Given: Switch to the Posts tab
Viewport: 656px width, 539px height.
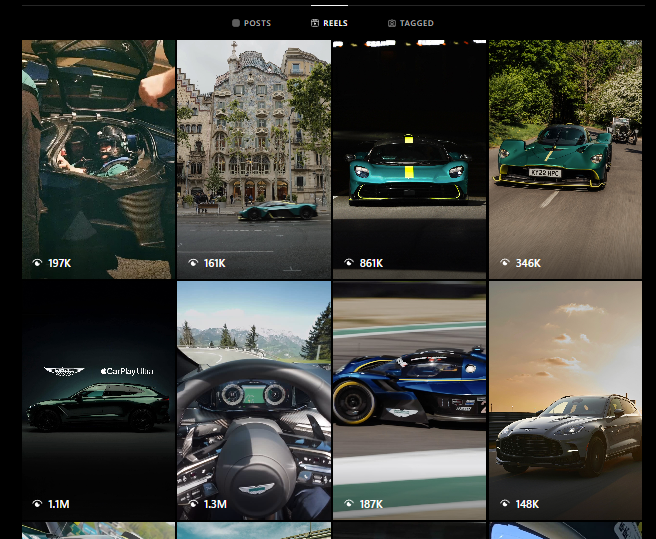Looking at the screenshot, I should 251,23.
